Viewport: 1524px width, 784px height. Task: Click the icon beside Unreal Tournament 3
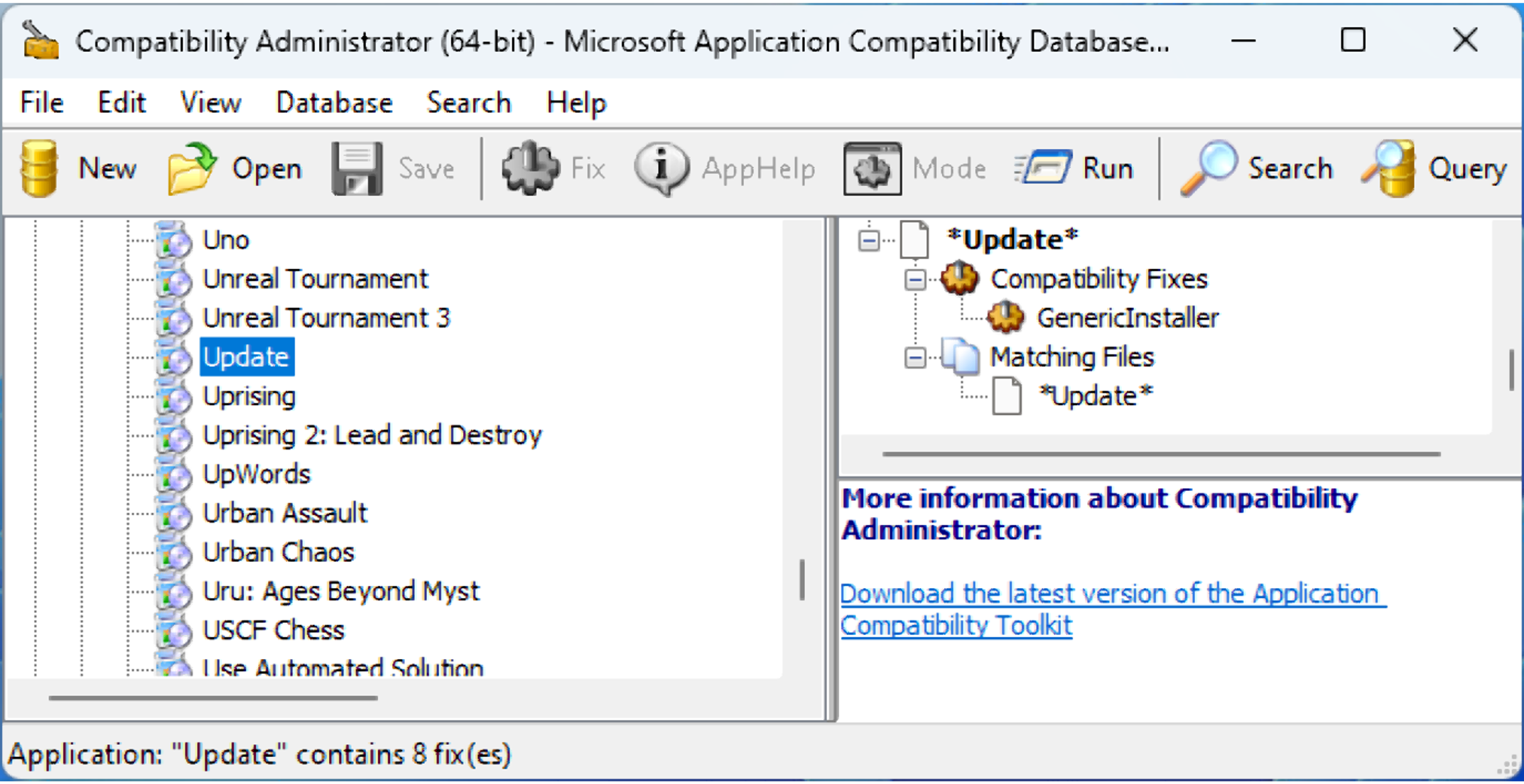173,318
